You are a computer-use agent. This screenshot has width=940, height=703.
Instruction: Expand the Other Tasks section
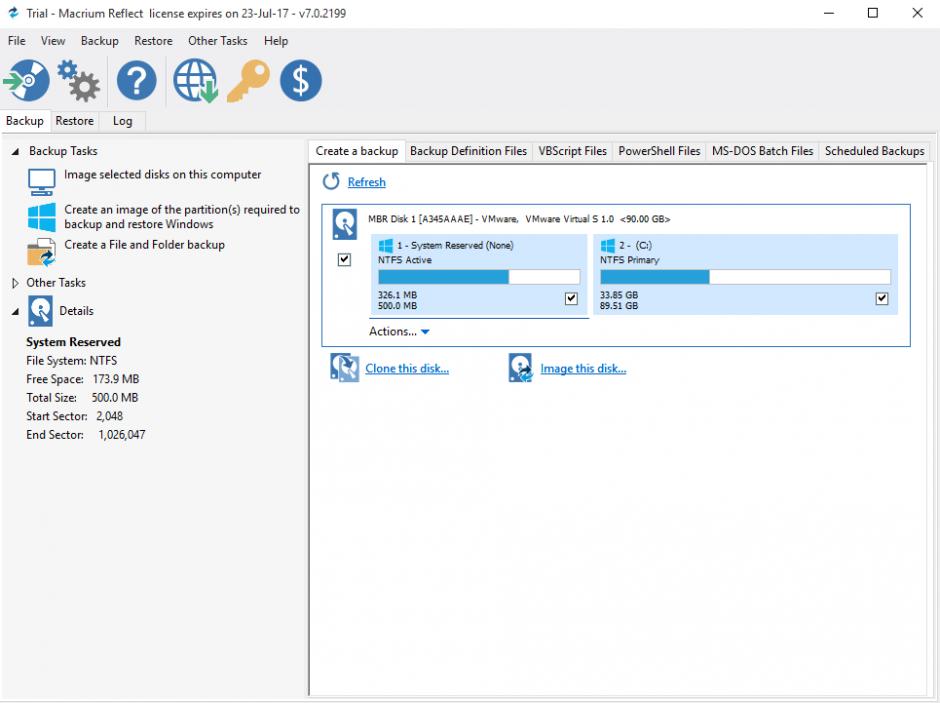click(15, 283)
